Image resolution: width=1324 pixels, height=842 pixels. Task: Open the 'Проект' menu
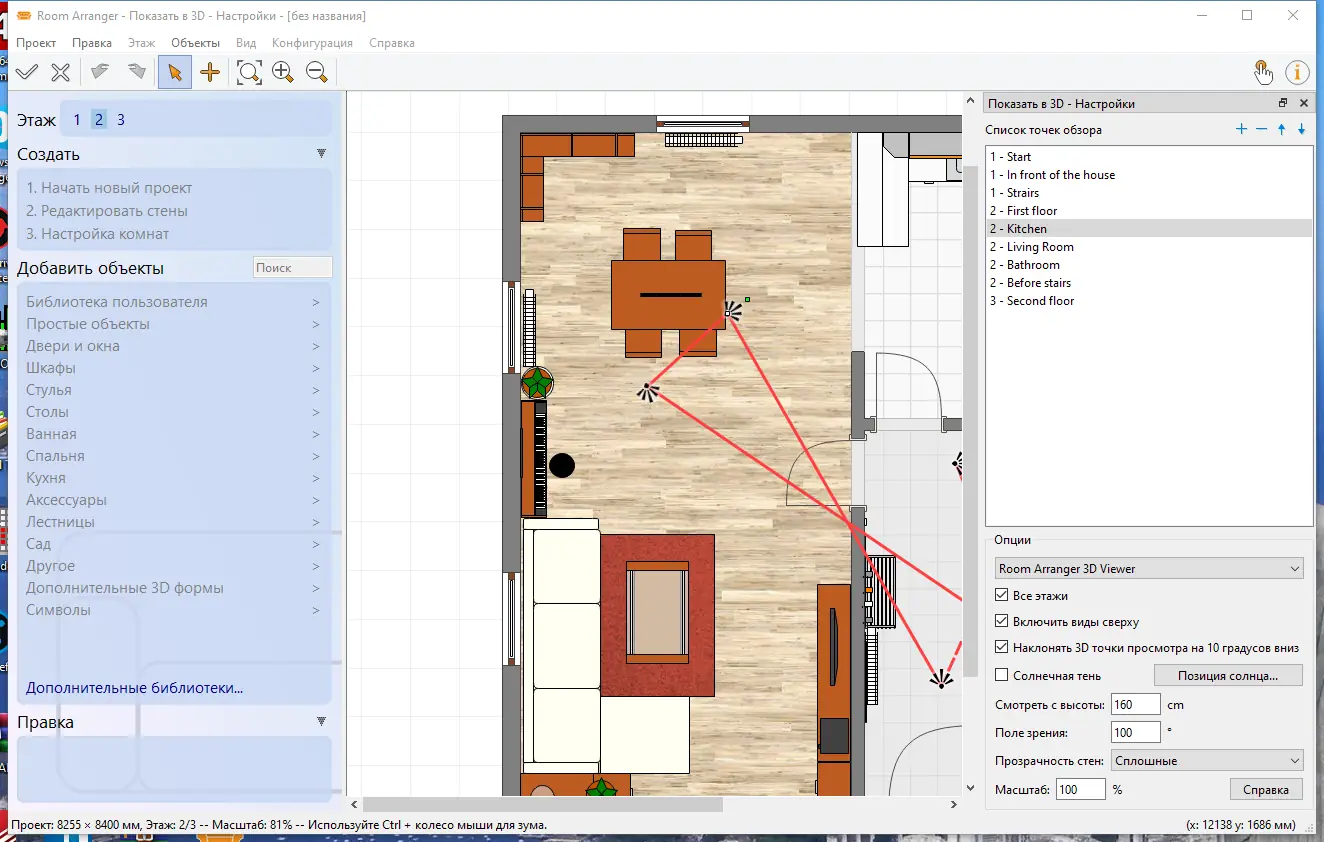[36, 43]
